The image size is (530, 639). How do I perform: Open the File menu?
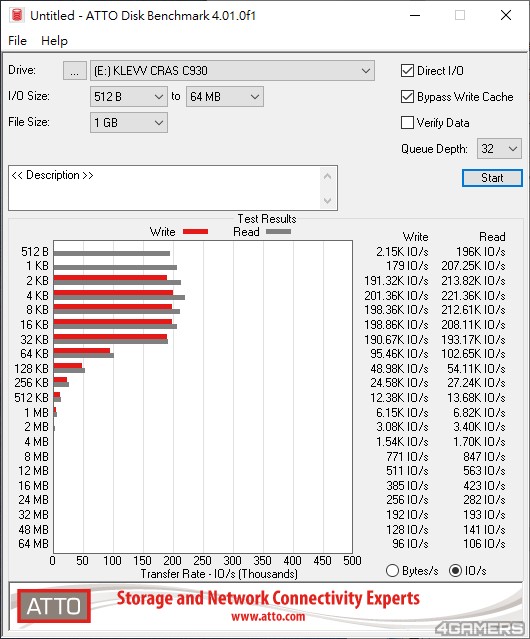pos(17,41)
